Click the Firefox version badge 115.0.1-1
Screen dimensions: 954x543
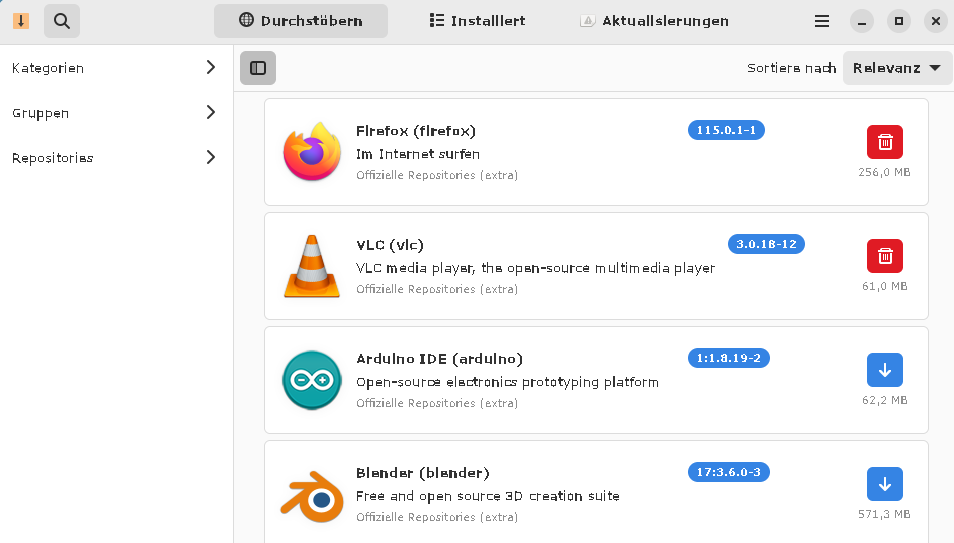click(726, 130)
